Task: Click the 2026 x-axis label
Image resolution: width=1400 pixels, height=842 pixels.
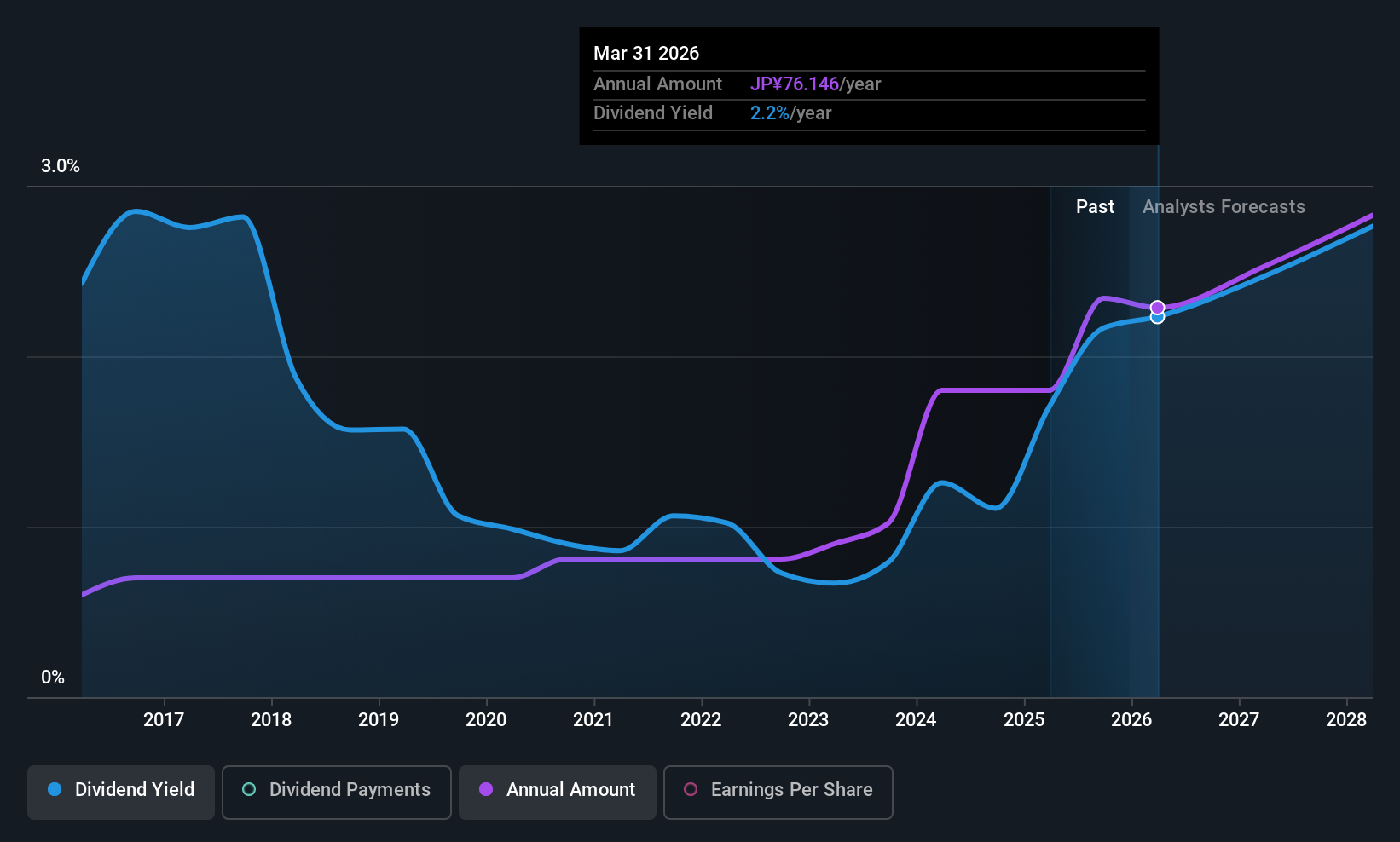Action: pyautogui.click(x=1131, y=720)
